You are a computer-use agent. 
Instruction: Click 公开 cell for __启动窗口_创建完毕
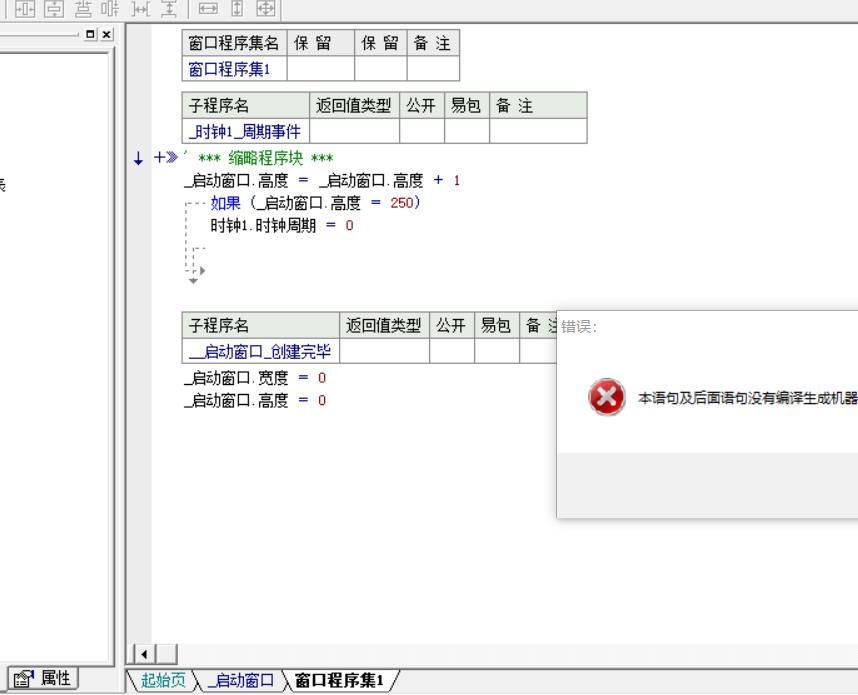pyautogui.click(x=452, y=351)
